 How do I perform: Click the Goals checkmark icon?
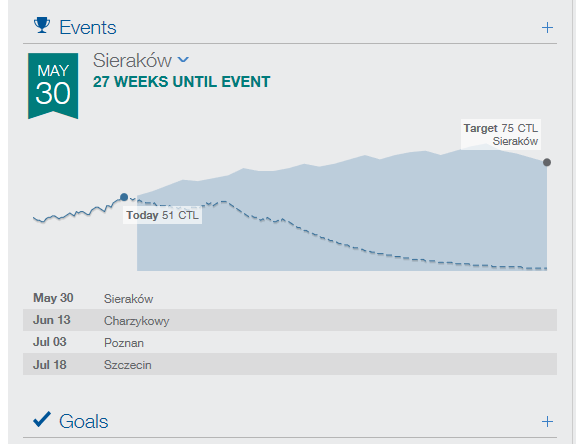(x=42, y=419)
